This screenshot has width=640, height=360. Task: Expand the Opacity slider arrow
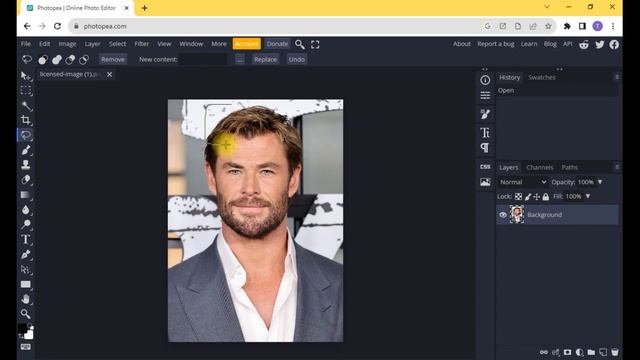pyautogui.click(x=600, y=182)
